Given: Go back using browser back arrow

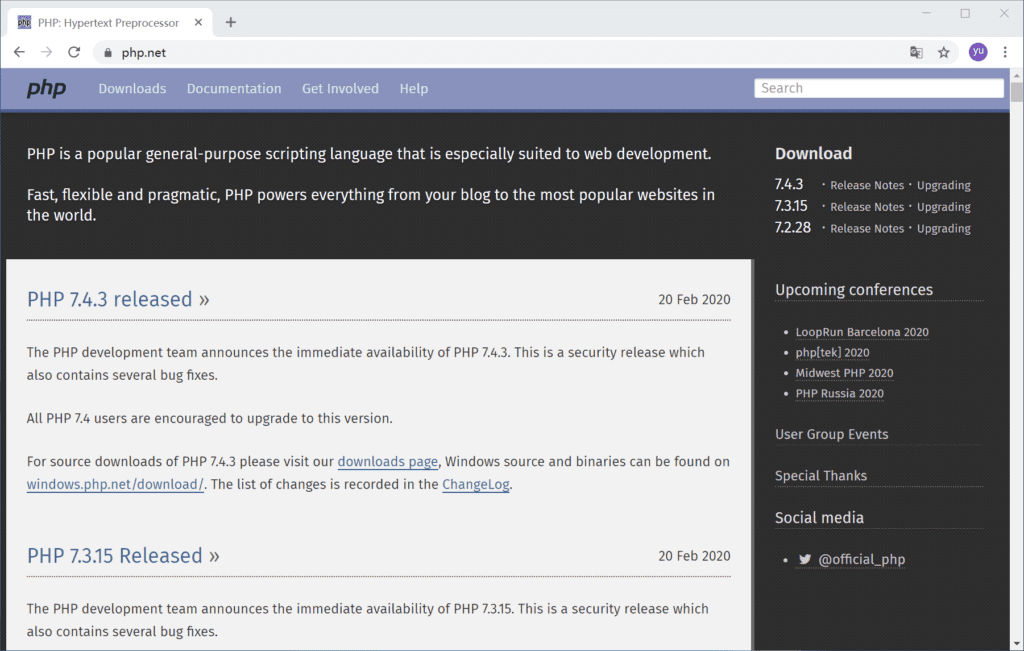Looking at the screenshot, I should pyautogui.click(x=19, y=53).
